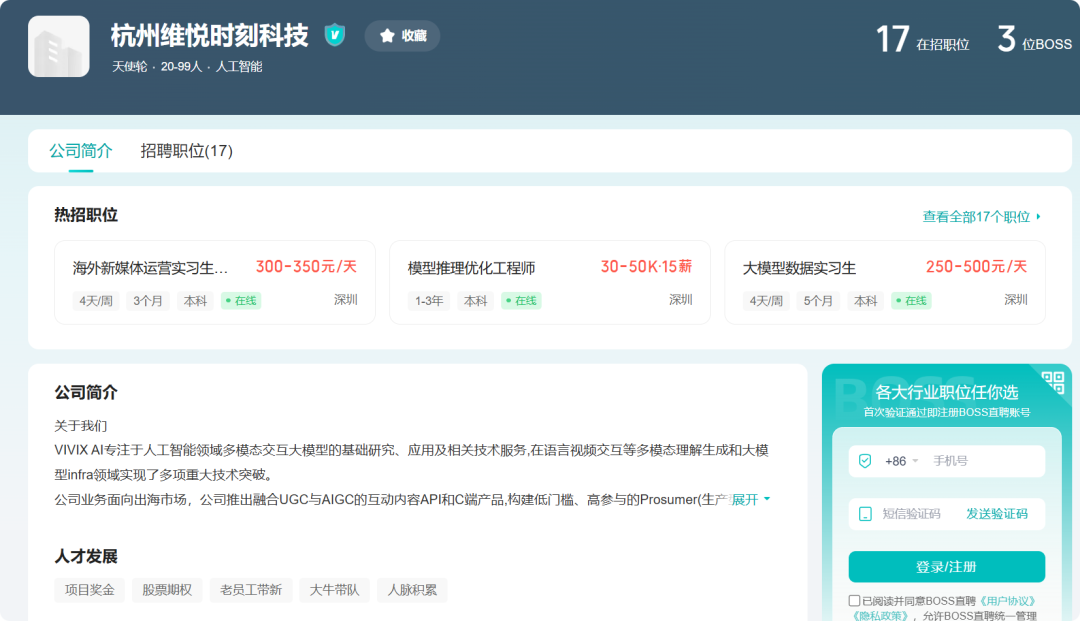Click the arrow icon after 查看全部17个职位

point(1038,217)
